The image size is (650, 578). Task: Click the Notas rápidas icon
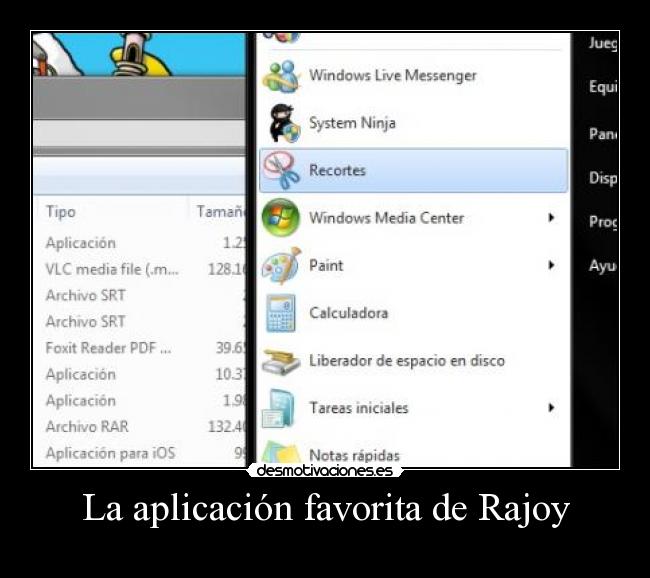[281, 452]
